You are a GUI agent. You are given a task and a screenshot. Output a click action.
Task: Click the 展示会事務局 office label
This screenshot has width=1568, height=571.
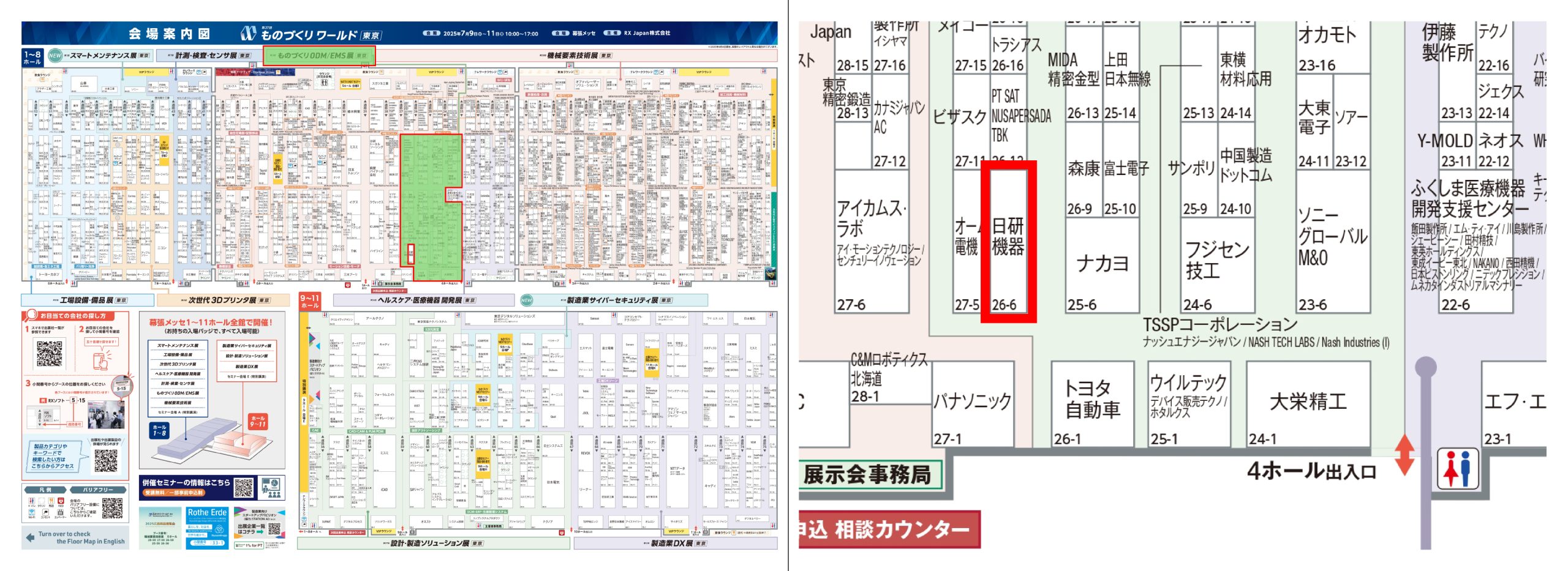click(870, 475)
